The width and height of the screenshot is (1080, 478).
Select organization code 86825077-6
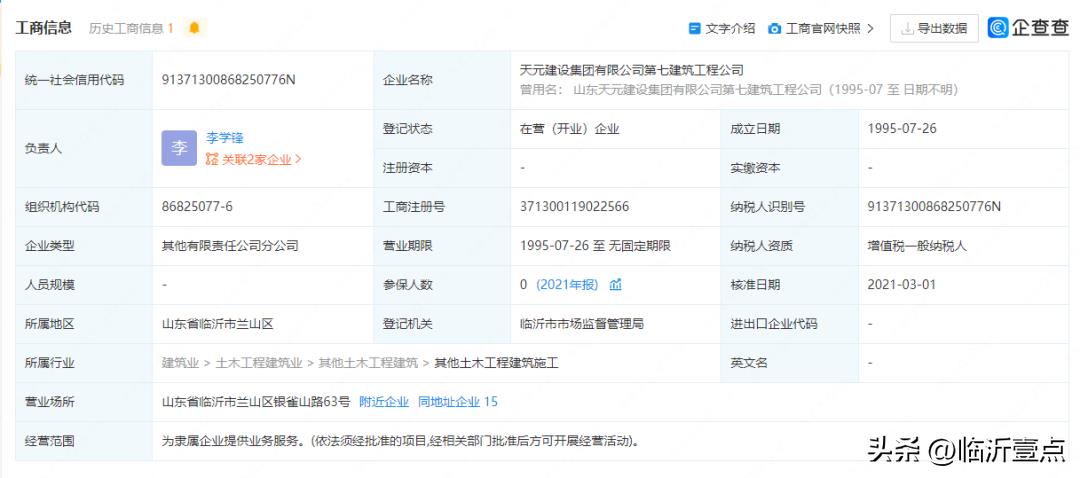click(x=197, y=207)
